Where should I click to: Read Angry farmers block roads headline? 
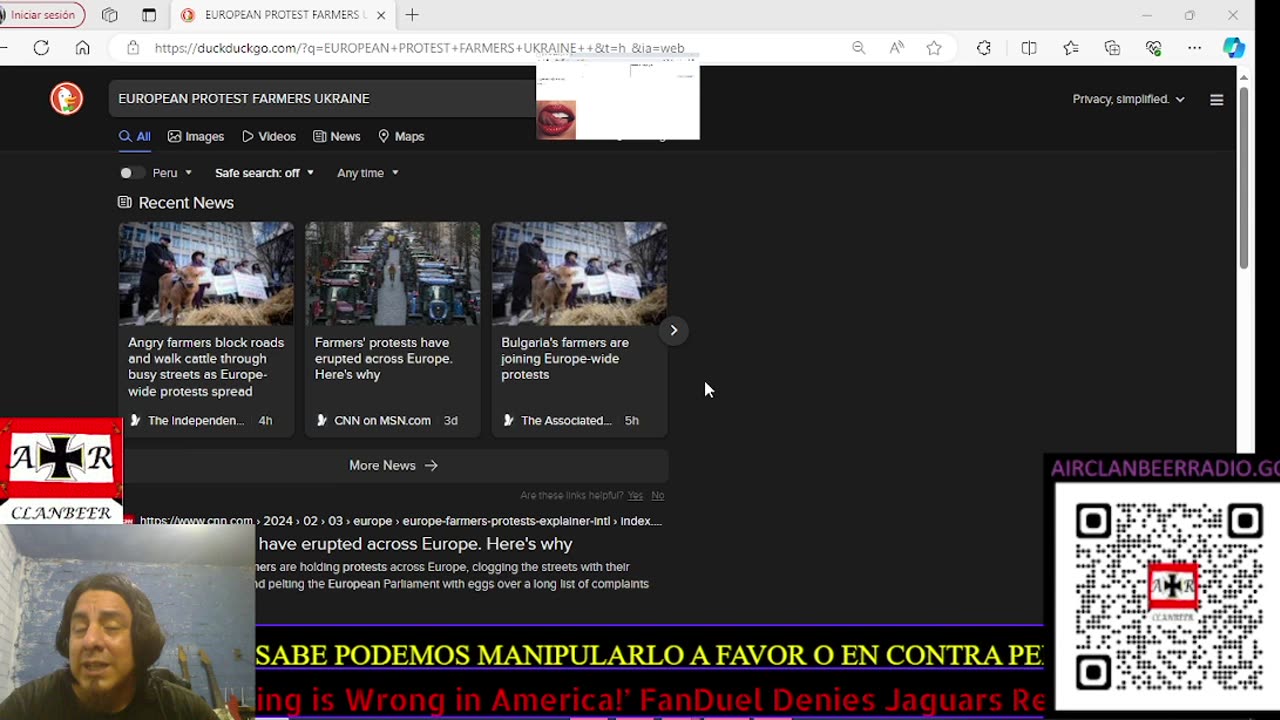coord(206,367)
